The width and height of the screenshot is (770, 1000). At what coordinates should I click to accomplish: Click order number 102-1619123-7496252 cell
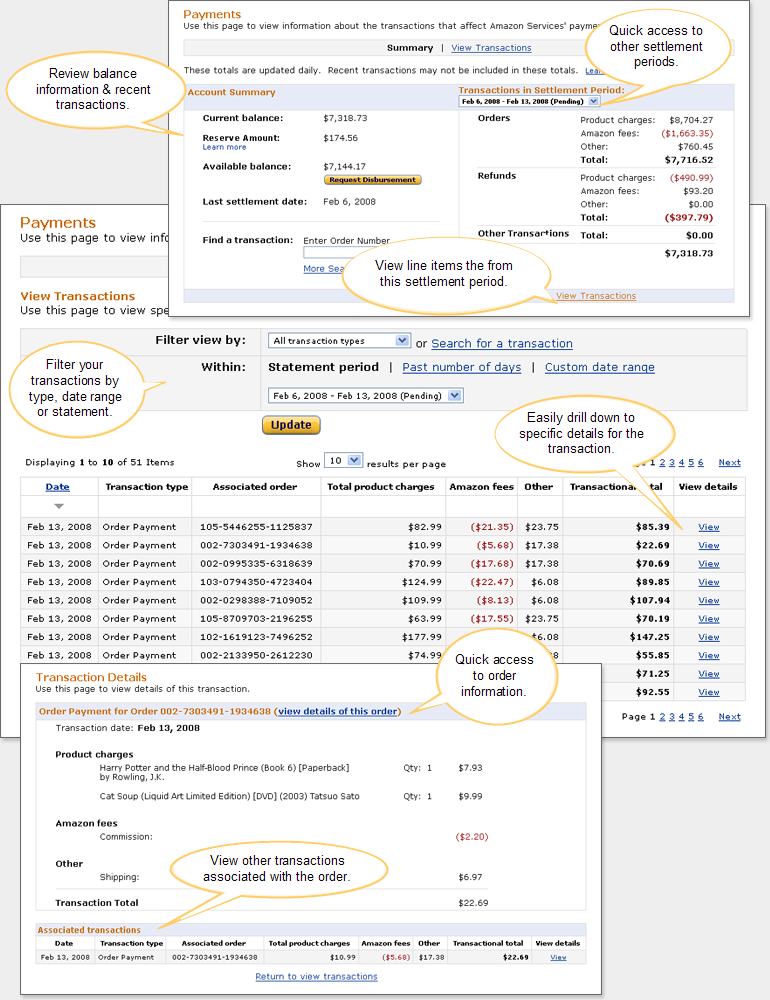tap(256, 637)
